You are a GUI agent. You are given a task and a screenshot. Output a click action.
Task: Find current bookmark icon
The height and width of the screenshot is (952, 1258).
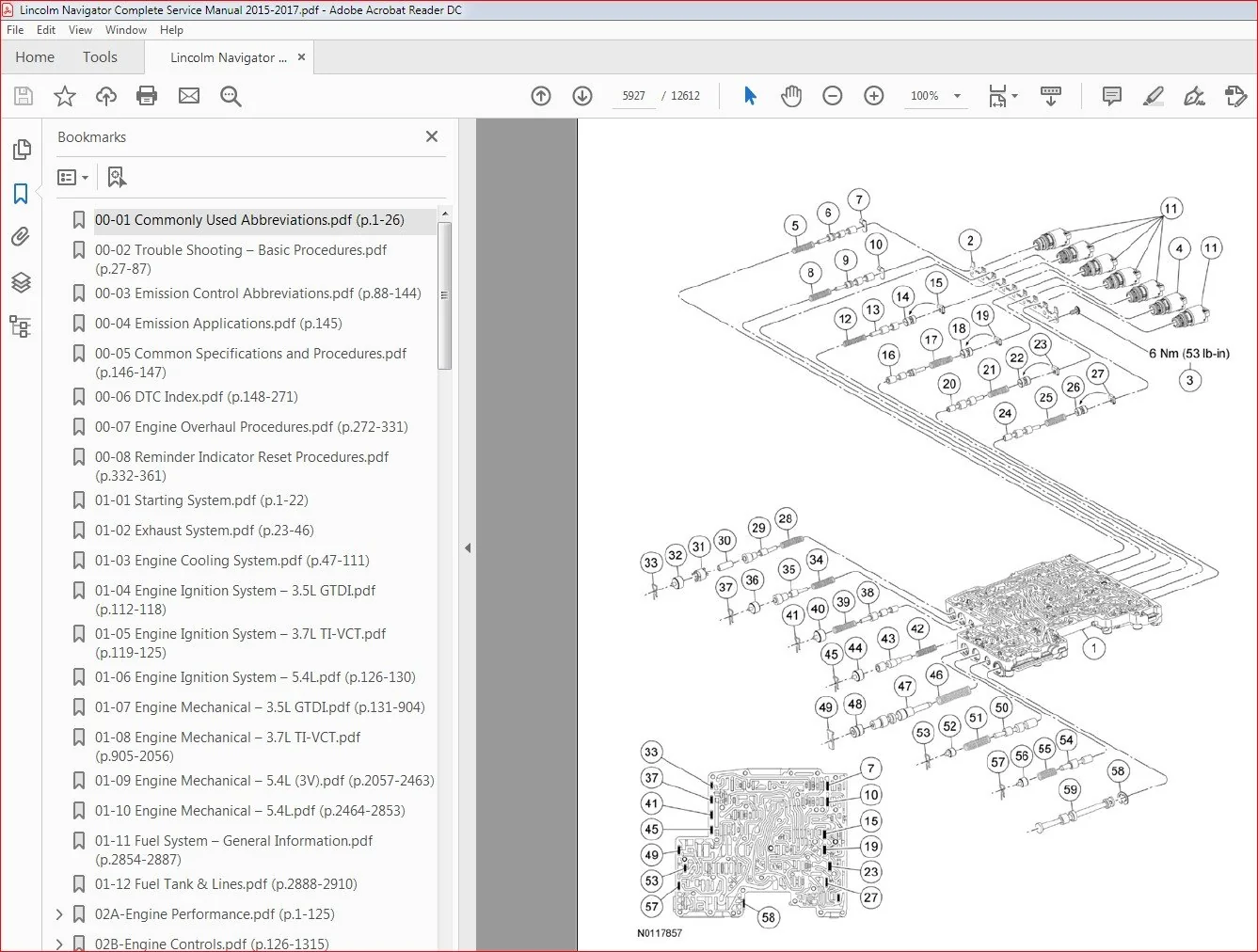coord(117,177)
